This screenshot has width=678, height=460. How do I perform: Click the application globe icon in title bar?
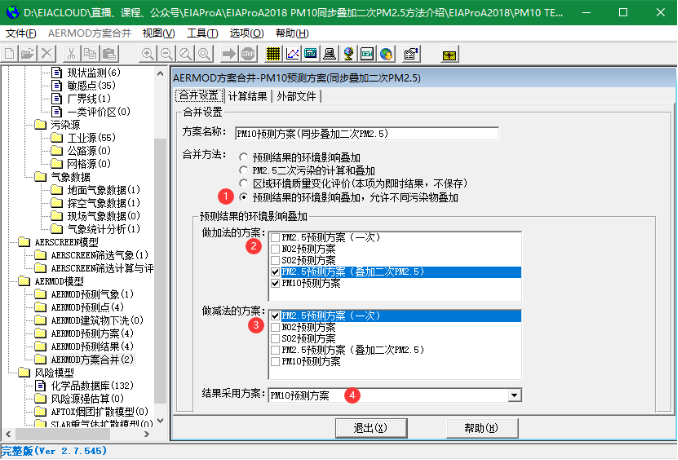pyautogui.click(x=12, y=12)
